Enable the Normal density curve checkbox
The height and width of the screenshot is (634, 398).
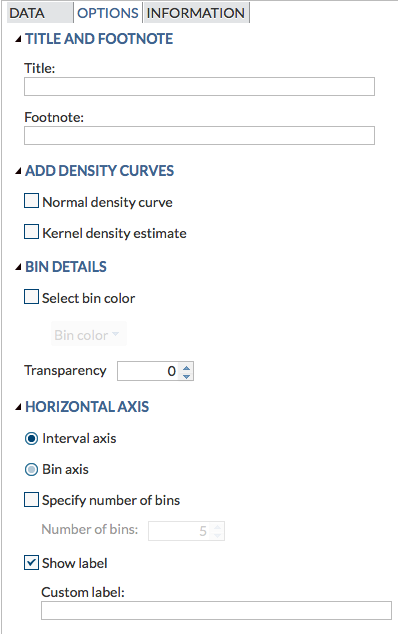point(32,201)
